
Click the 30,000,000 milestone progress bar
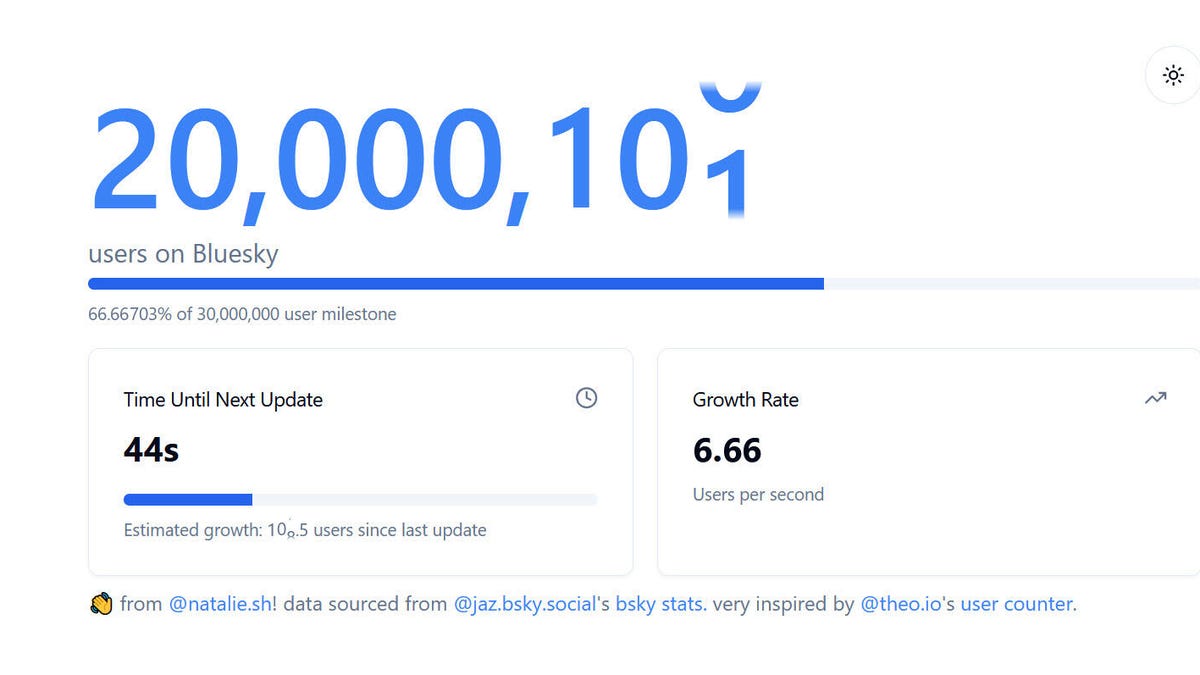click(x=640, y=284)
